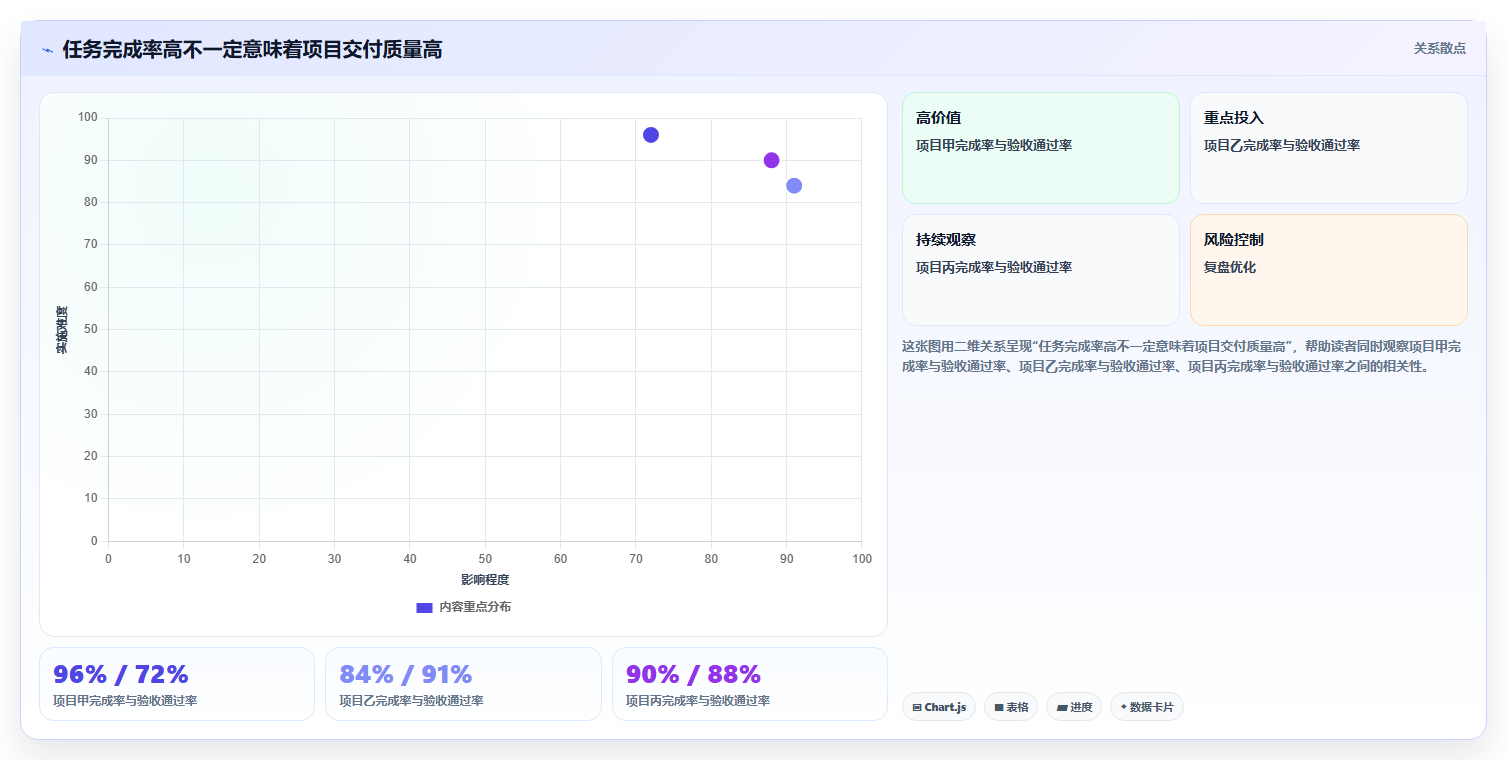Click the 表格 tag
The image size is (1507, 760).
coord(1011,707)
